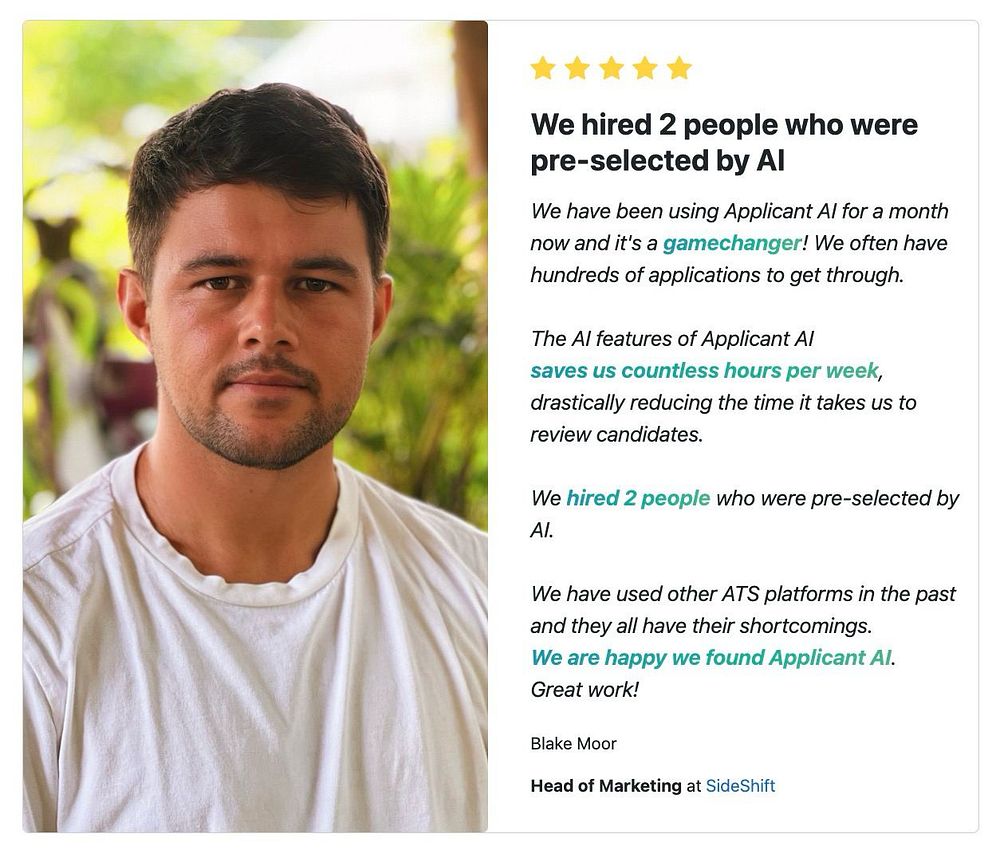This screenshot has height=861, width=1000.
Task: Click 'The AI features of Applicant AI' line
Action: (672, 339)
